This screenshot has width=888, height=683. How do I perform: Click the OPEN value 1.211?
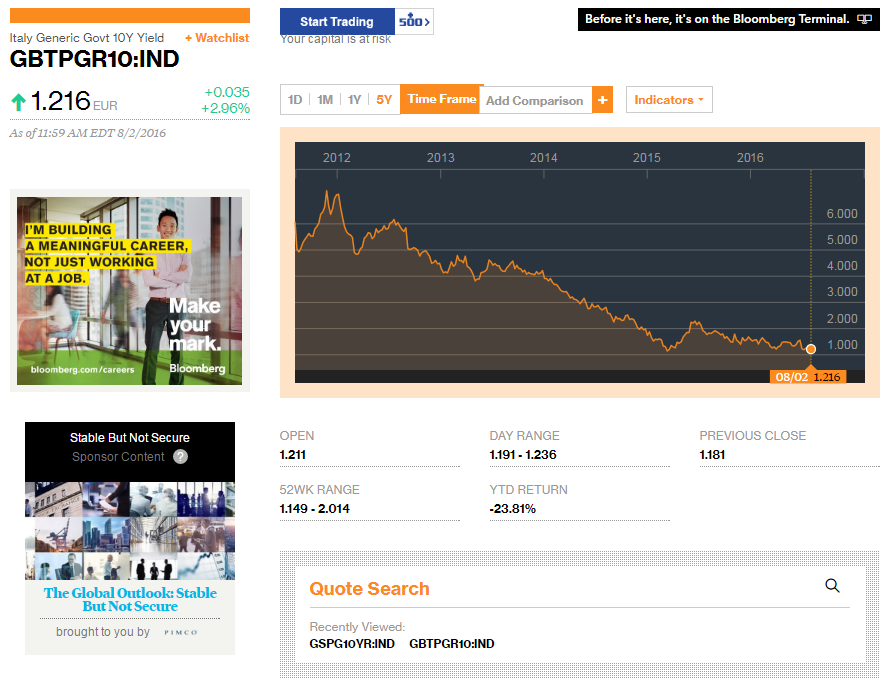293,455
